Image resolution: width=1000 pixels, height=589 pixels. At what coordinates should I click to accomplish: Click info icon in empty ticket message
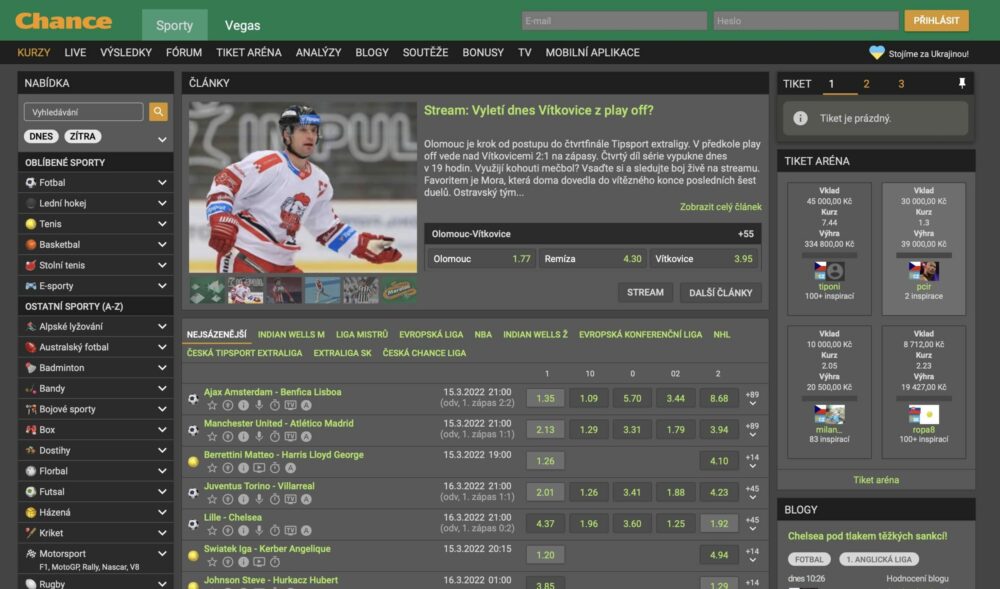pos(800,118)
